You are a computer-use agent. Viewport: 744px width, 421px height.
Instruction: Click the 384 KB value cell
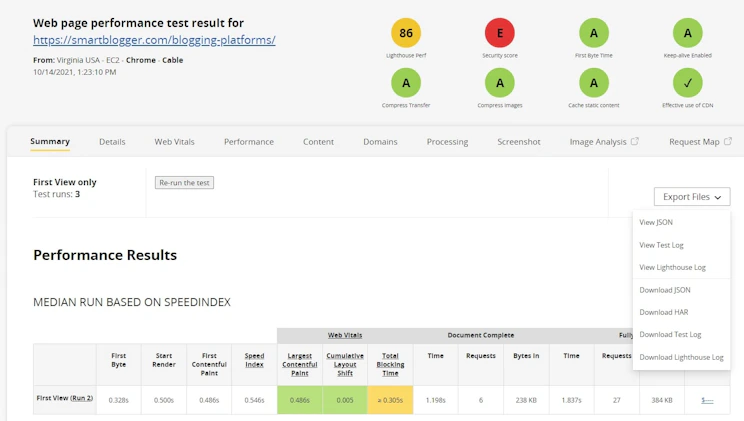pos(662,400)
